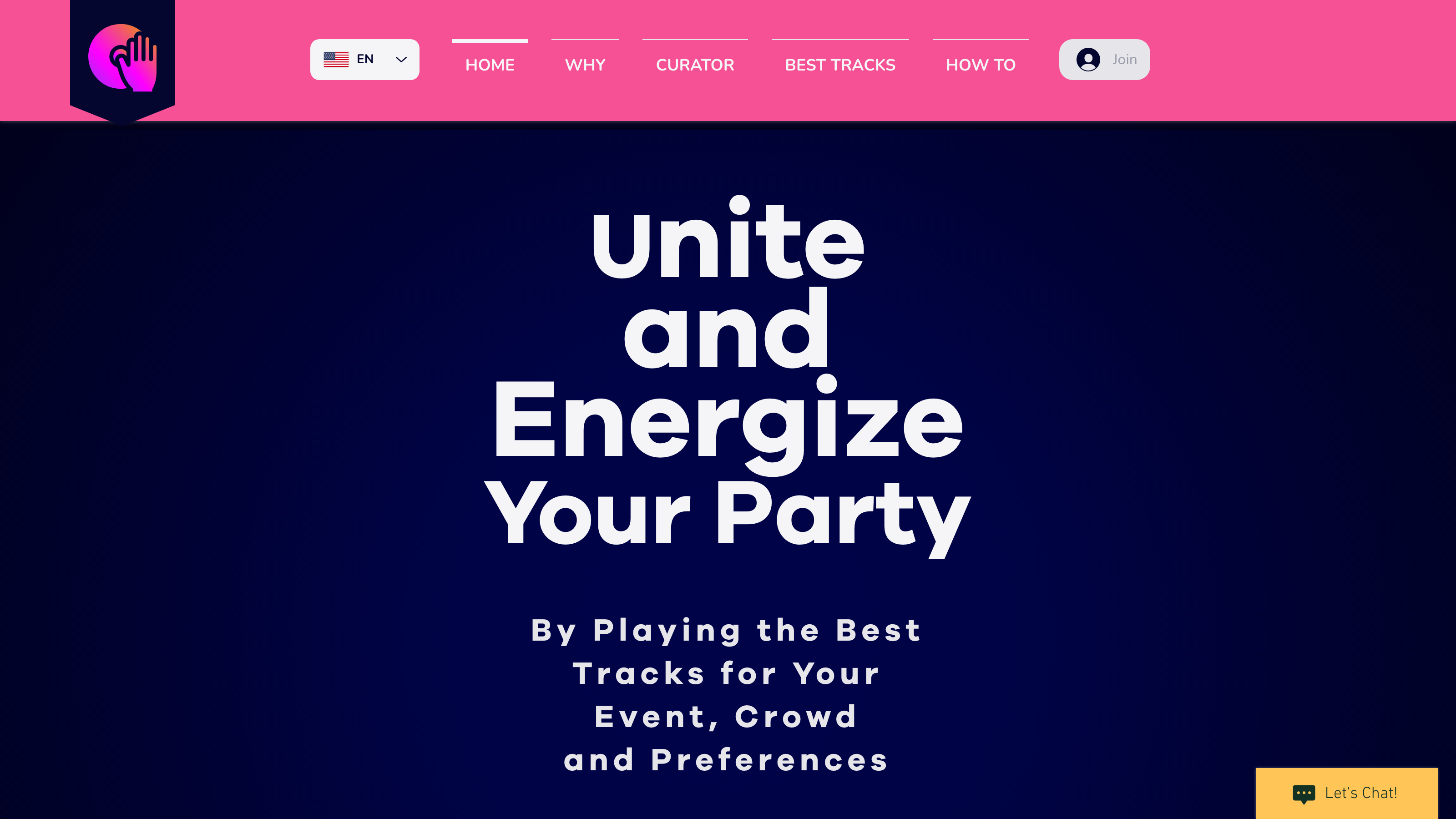The height and width of the screenshot is (819, 1456).
Task: Click the US flag icon in language menu
Action: [337, 59]
